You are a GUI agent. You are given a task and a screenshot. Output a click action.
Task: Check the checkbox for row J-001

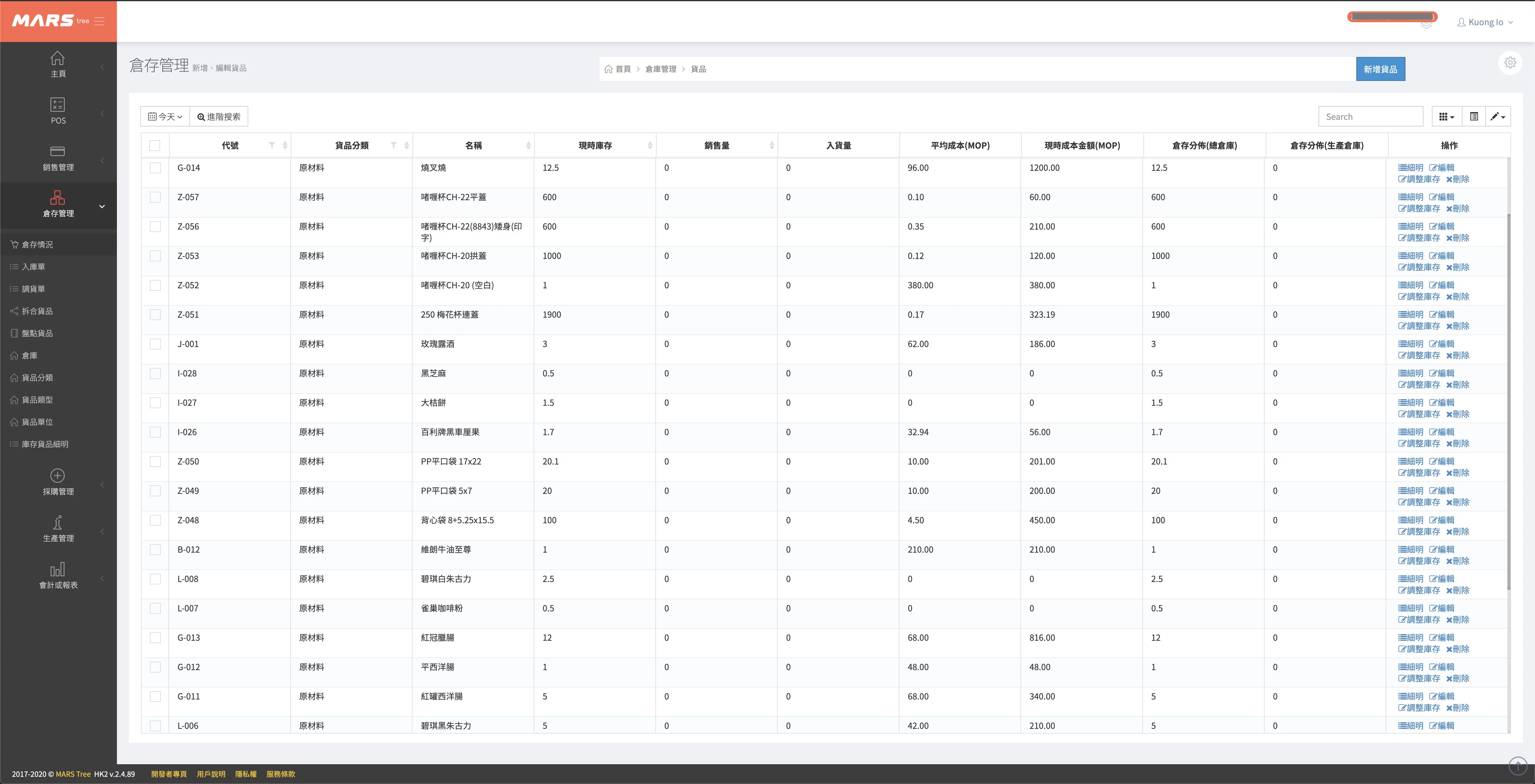point(155,344)
